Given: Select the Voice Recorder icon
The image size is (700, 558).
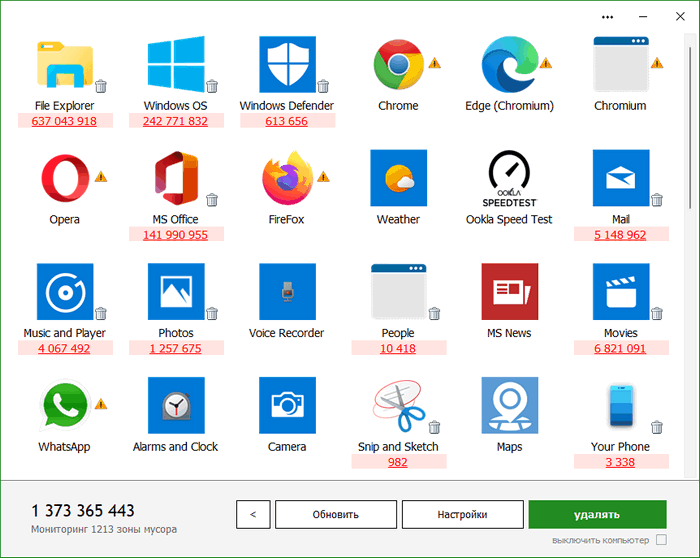Looking at the screenshot, I should point(288,291).
